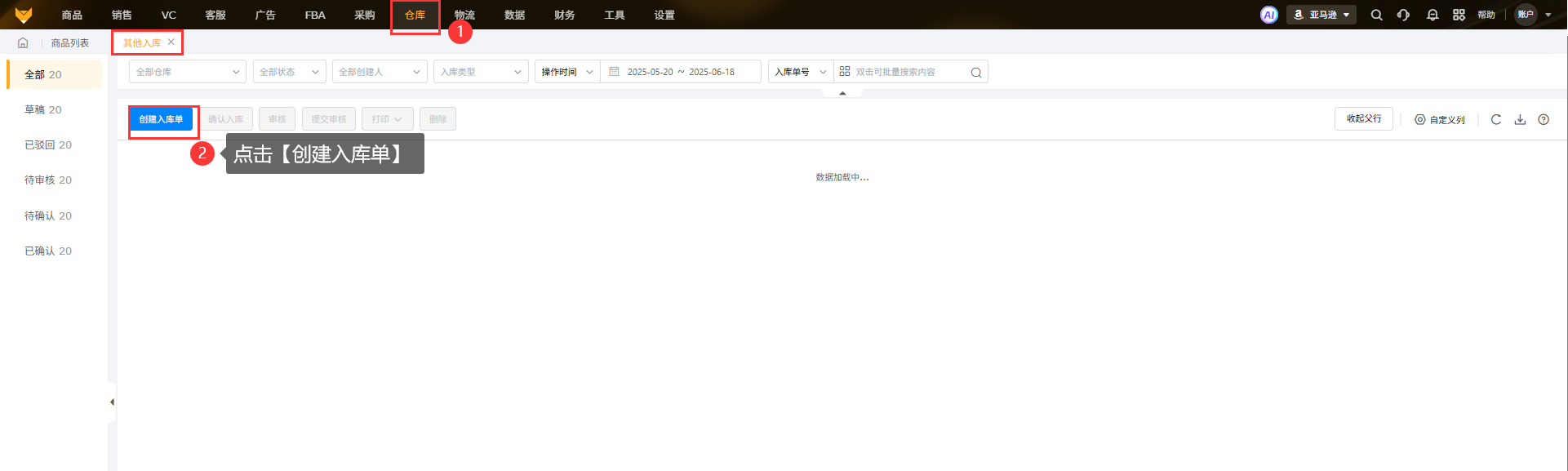The image size is (1568, 471).
Task: Click the fox logo icon
Action: point(24,15)
